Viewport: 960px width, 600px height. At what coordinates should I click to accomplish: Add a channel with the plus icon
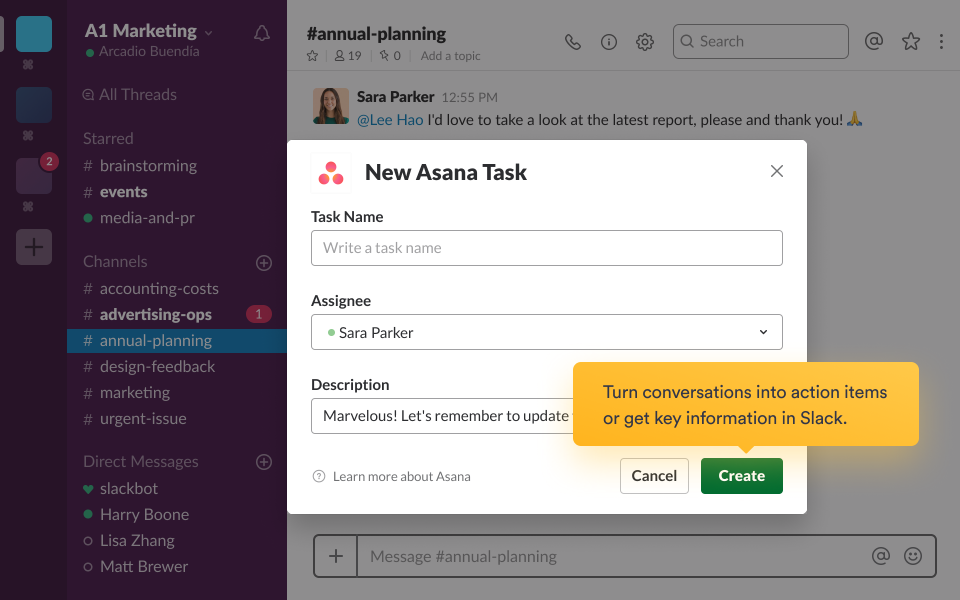263,262
